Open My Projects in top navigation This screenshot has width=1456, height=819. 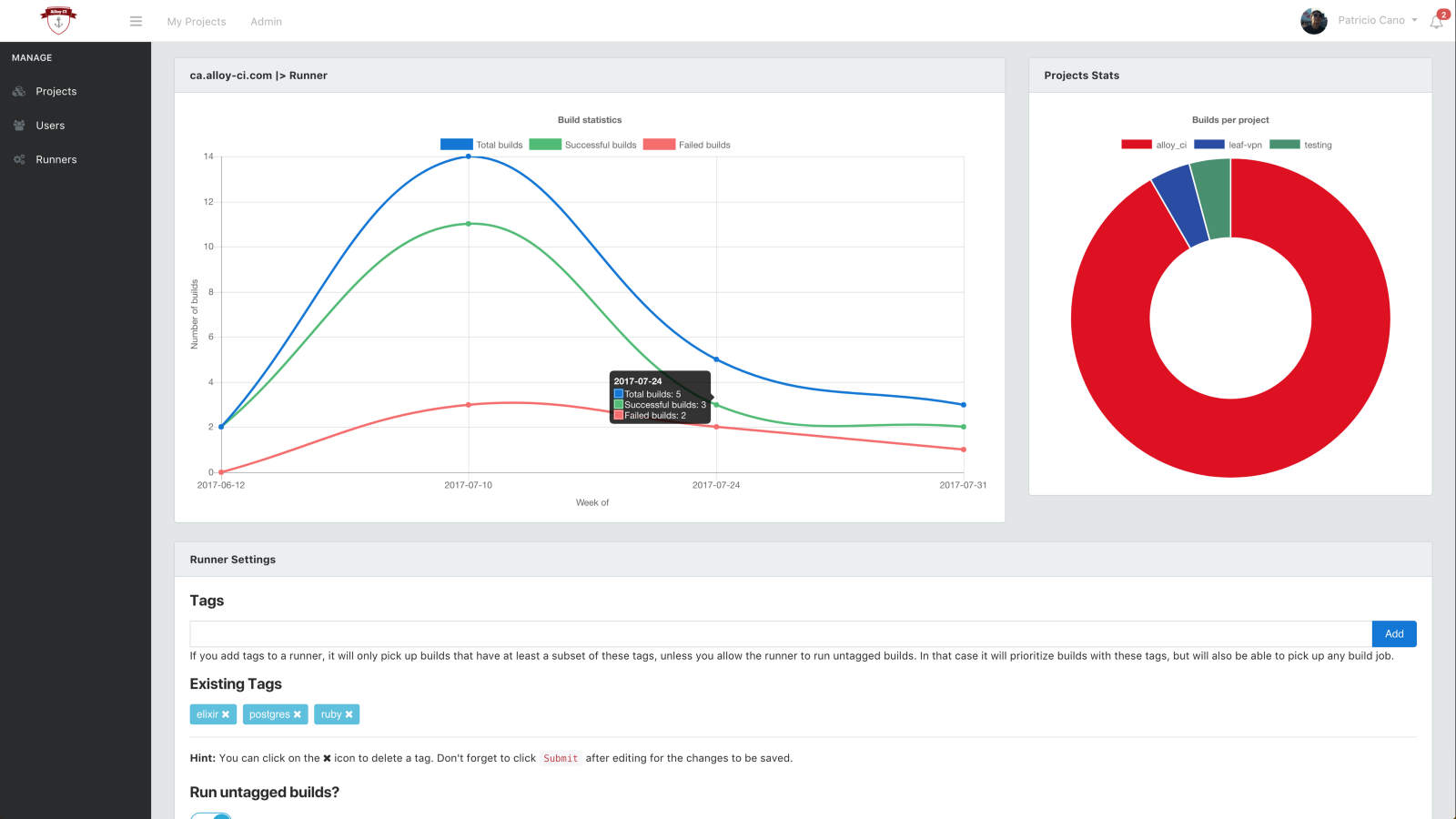[197, 22]
